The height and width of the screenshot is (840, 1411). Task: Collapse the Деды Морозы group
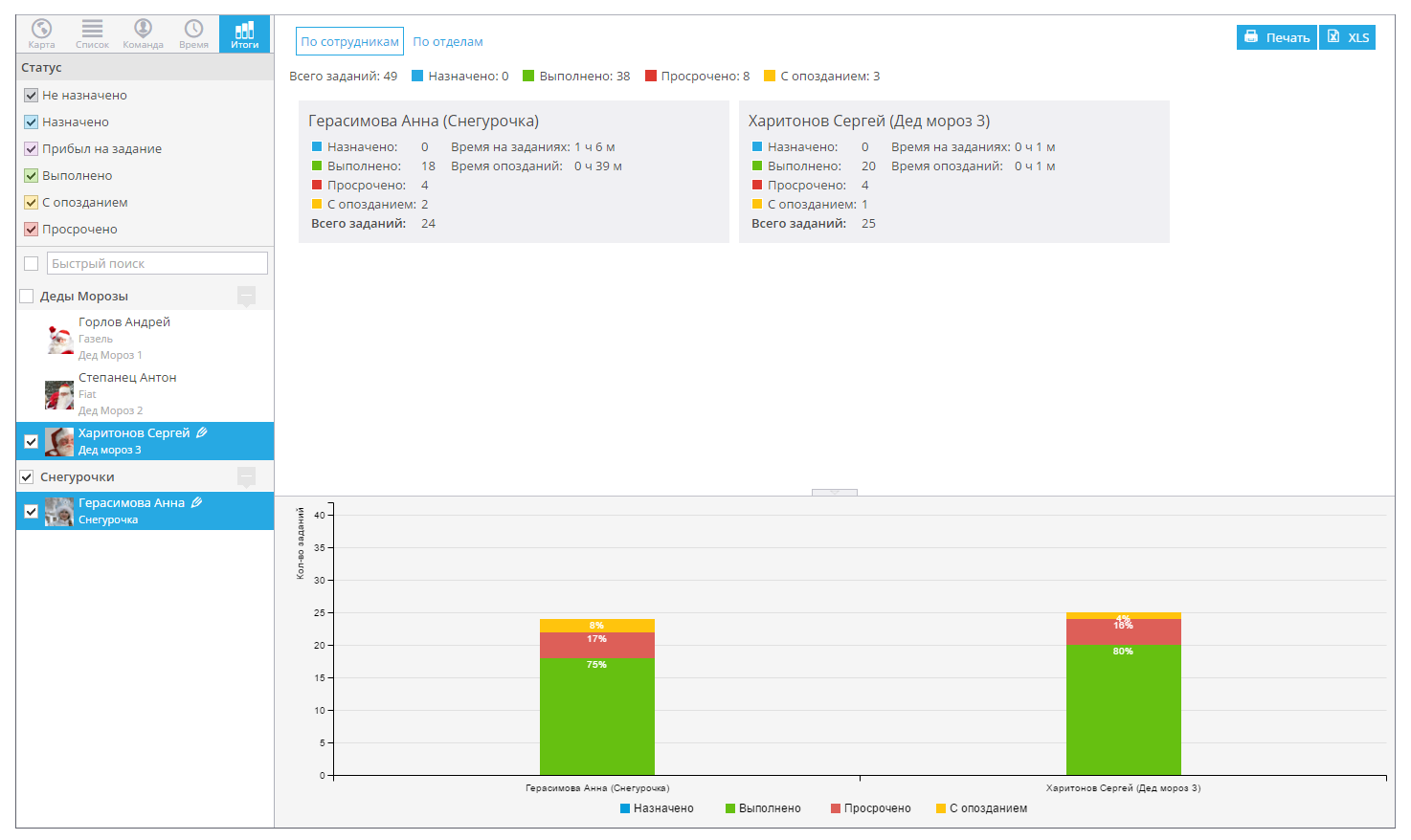[246, 296]
